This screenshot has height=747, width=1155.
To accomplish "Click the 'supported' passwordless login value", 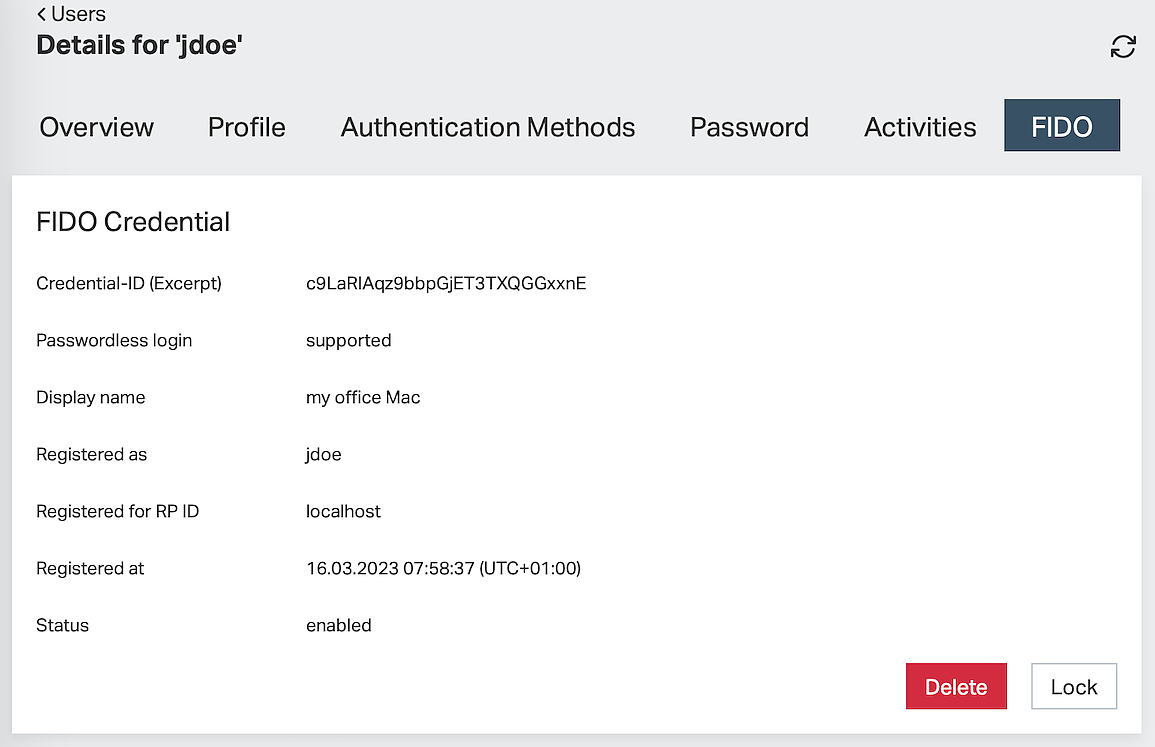I will 348,340.
